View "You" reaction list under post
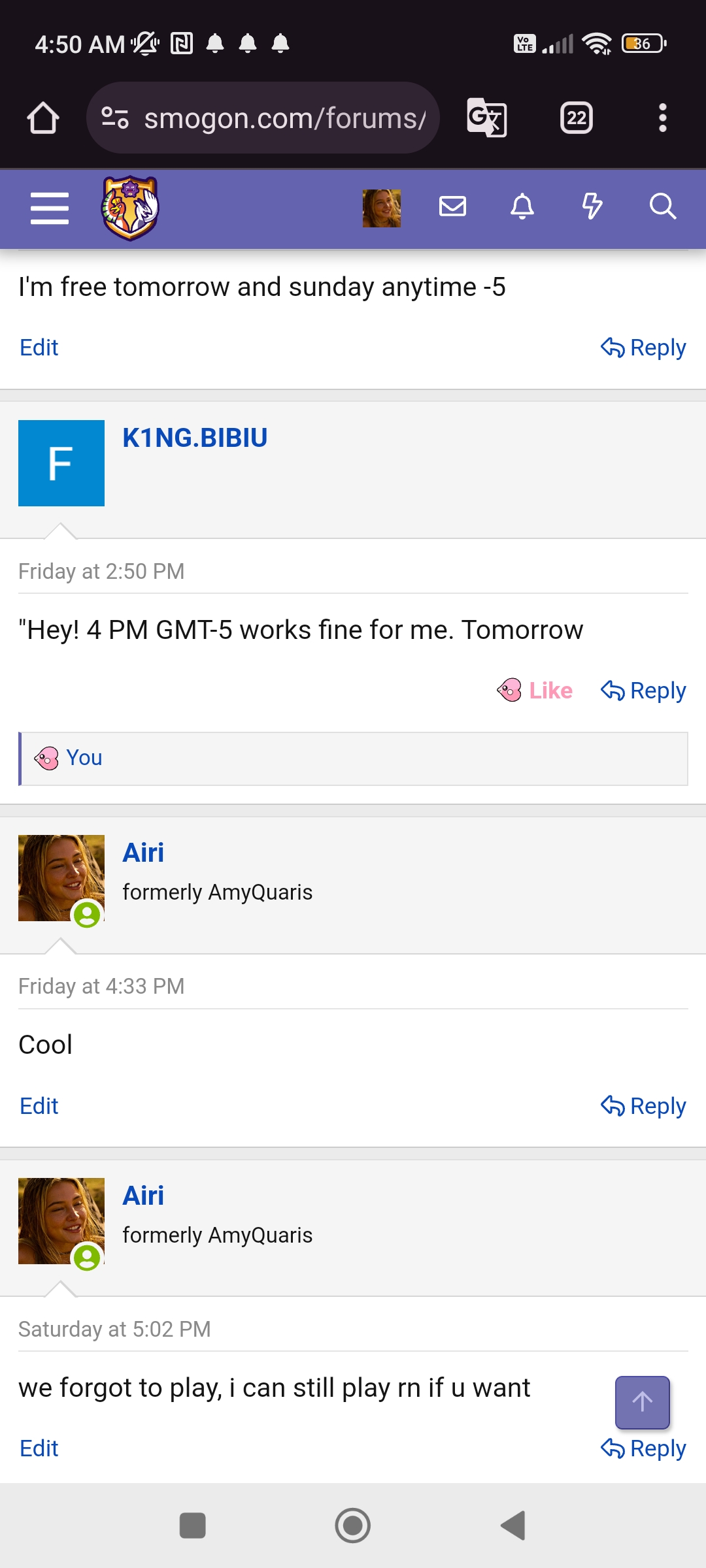The height and width of the screenshot is (1568, 706). 84,758
